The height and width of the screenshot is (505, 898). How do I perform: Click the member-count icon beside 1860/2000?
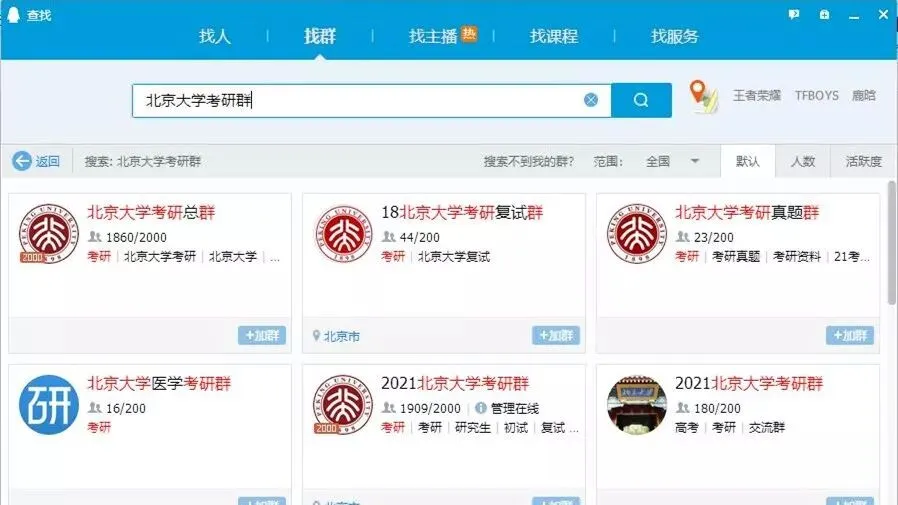tap(94, 236)
